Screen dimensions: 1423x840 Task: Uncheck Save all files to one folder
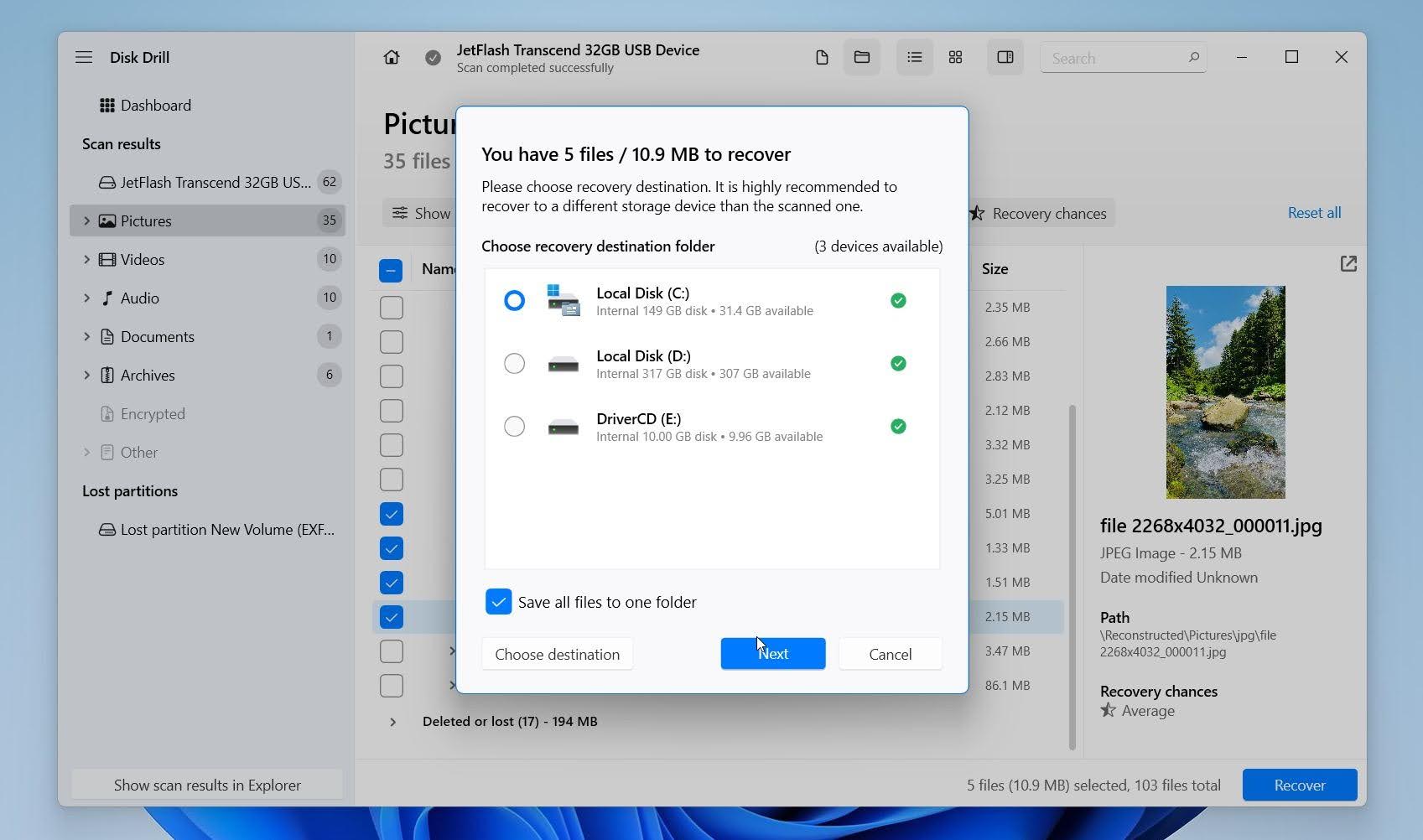click(499, 602)
